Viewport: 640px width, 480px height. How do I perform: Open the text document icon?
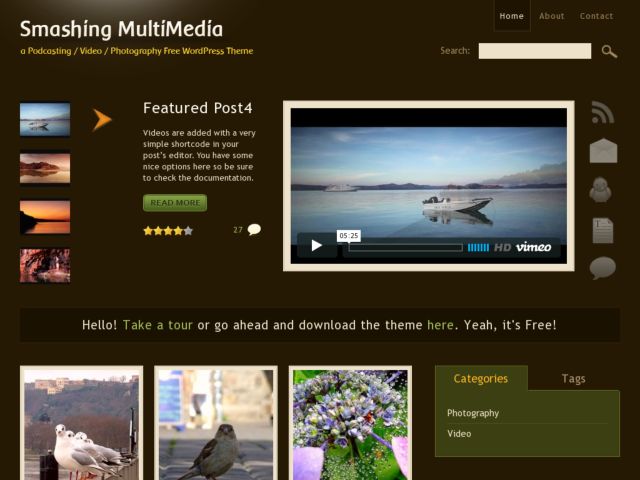coord(603,230)
